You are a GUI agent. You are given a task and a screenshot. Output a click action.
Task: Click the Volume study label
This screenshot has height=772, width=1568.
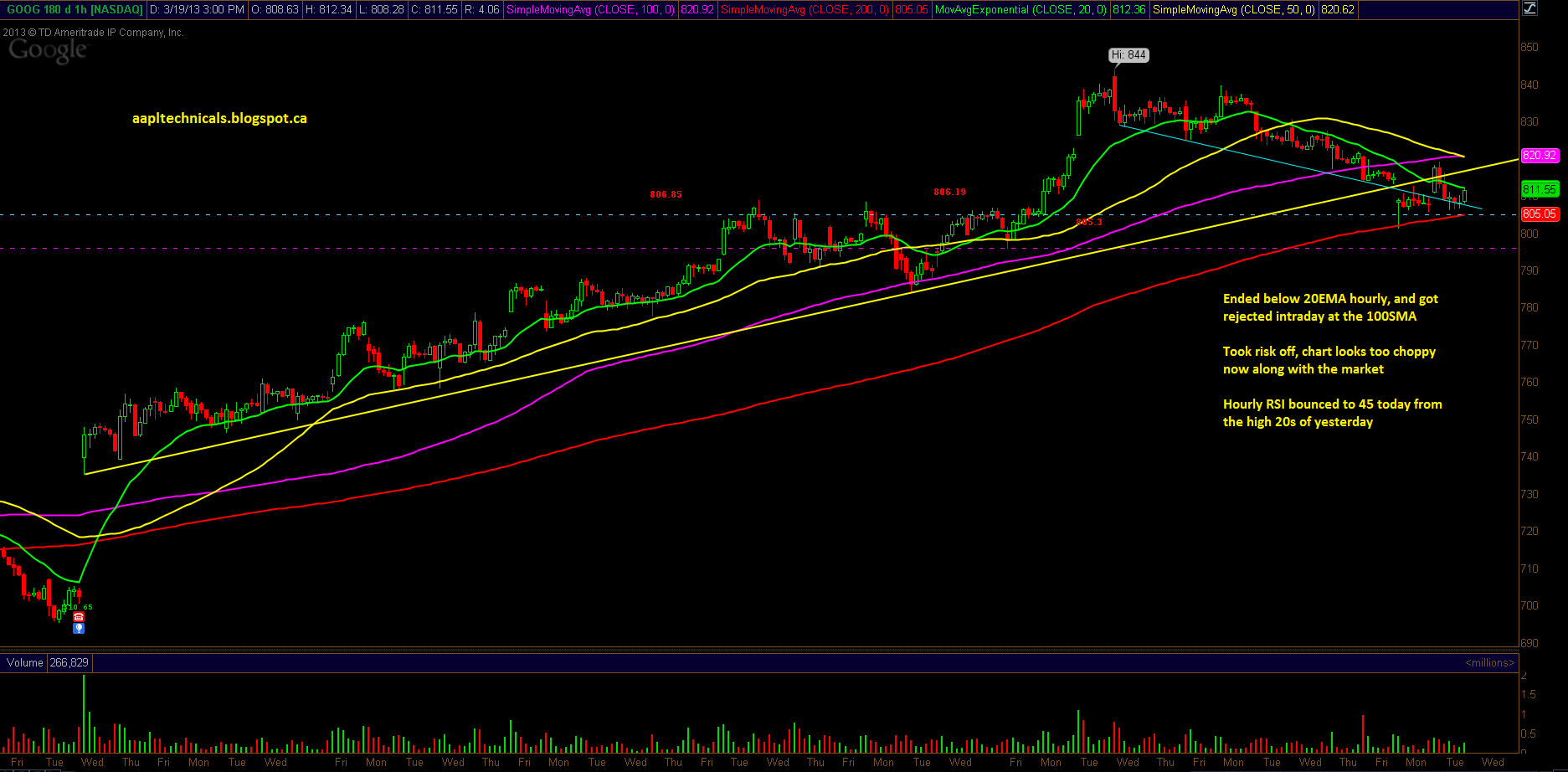click(x=24, y=662)
